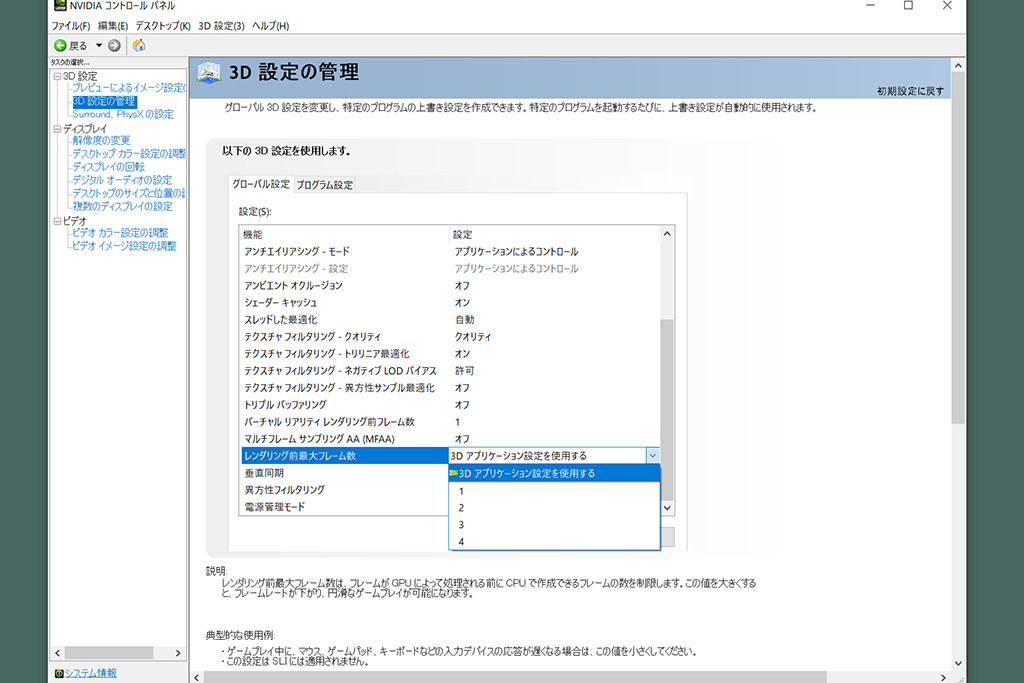This screenshot has height=683, width=1024.
Task: Select the マルチフレーム サンプリング AA (MFAA) row
Action: tap(450, 439)
